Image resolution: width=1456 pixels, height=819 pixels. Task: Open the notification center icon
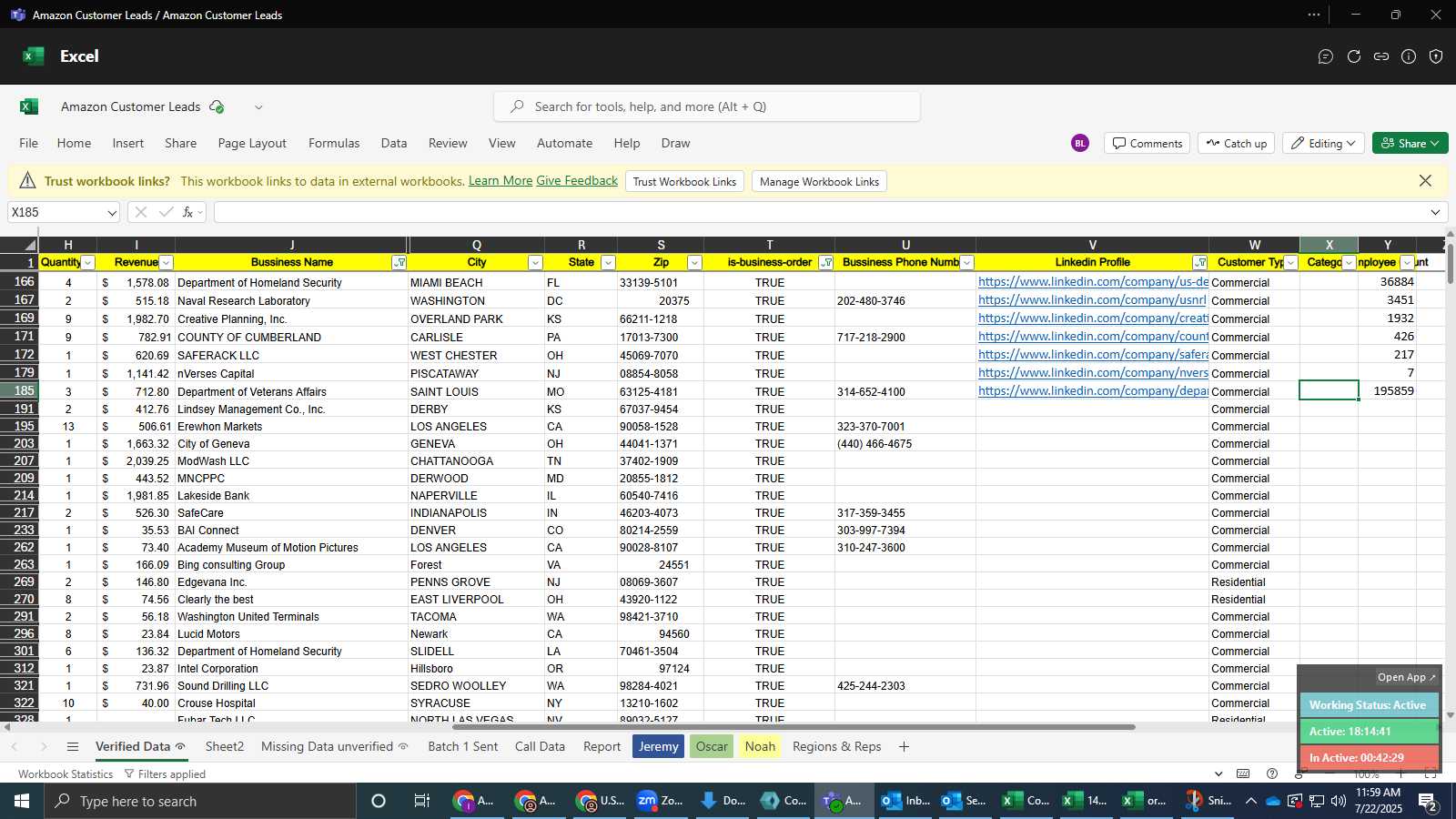[x=1428, y=802]
